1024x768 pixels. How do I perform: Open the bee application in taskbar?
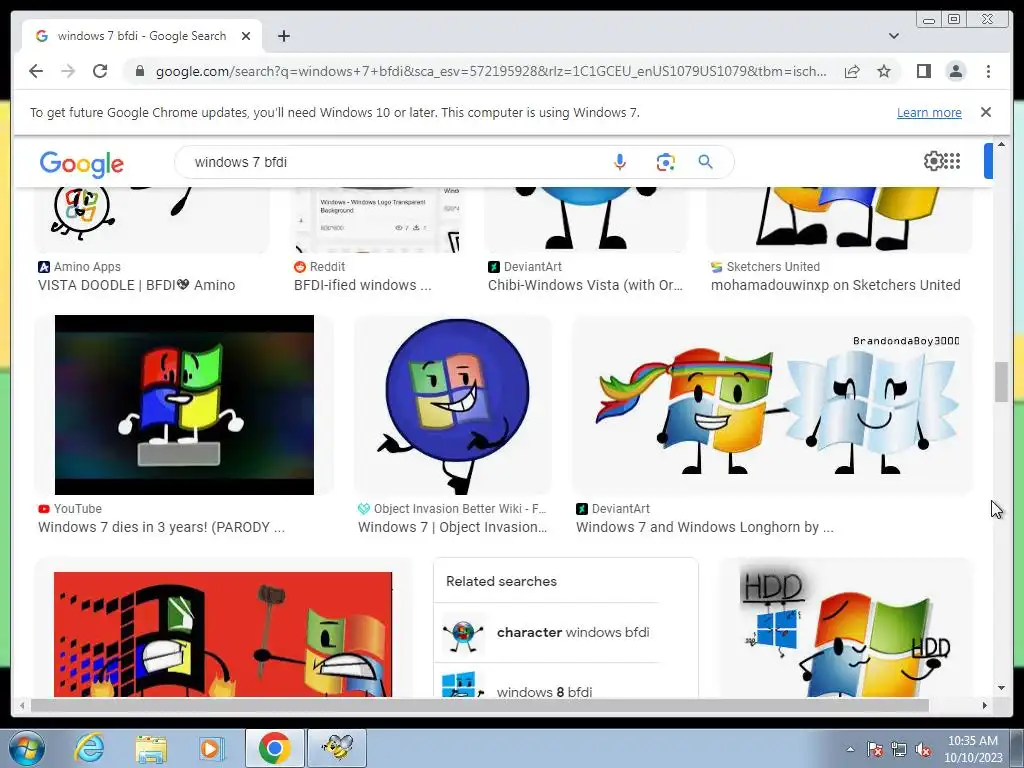338,748
